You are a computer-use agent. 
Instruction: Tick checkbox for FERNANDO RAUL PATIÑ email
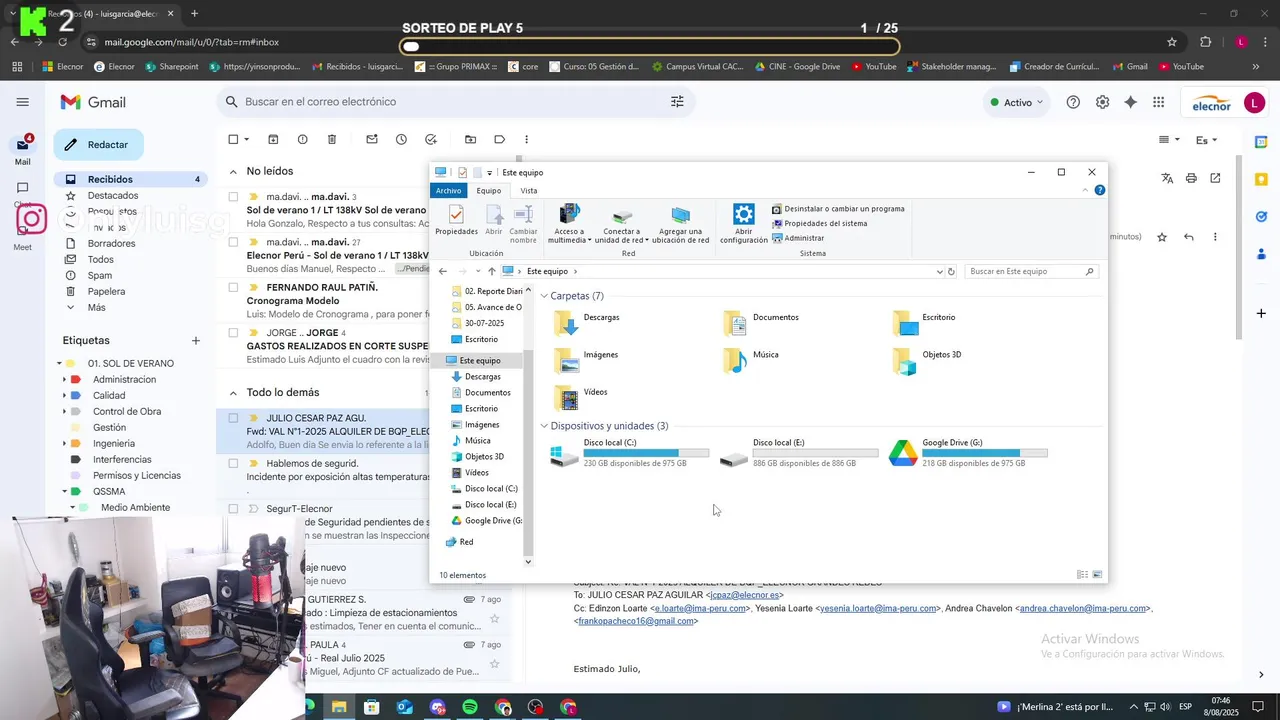click(x=233, y=287)
